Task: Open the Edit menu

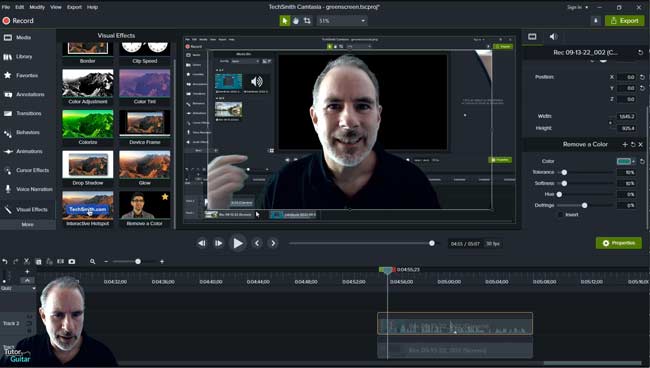Action: [19, 7]
